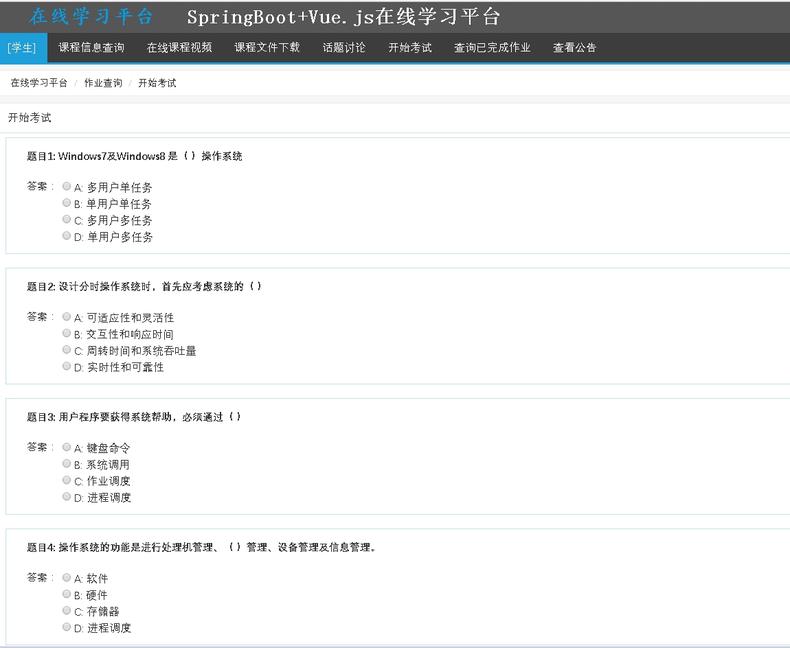The image size is (790, 648).
Task: Click the 开始考试 breadcrumb item
Action: pos(157,83)
